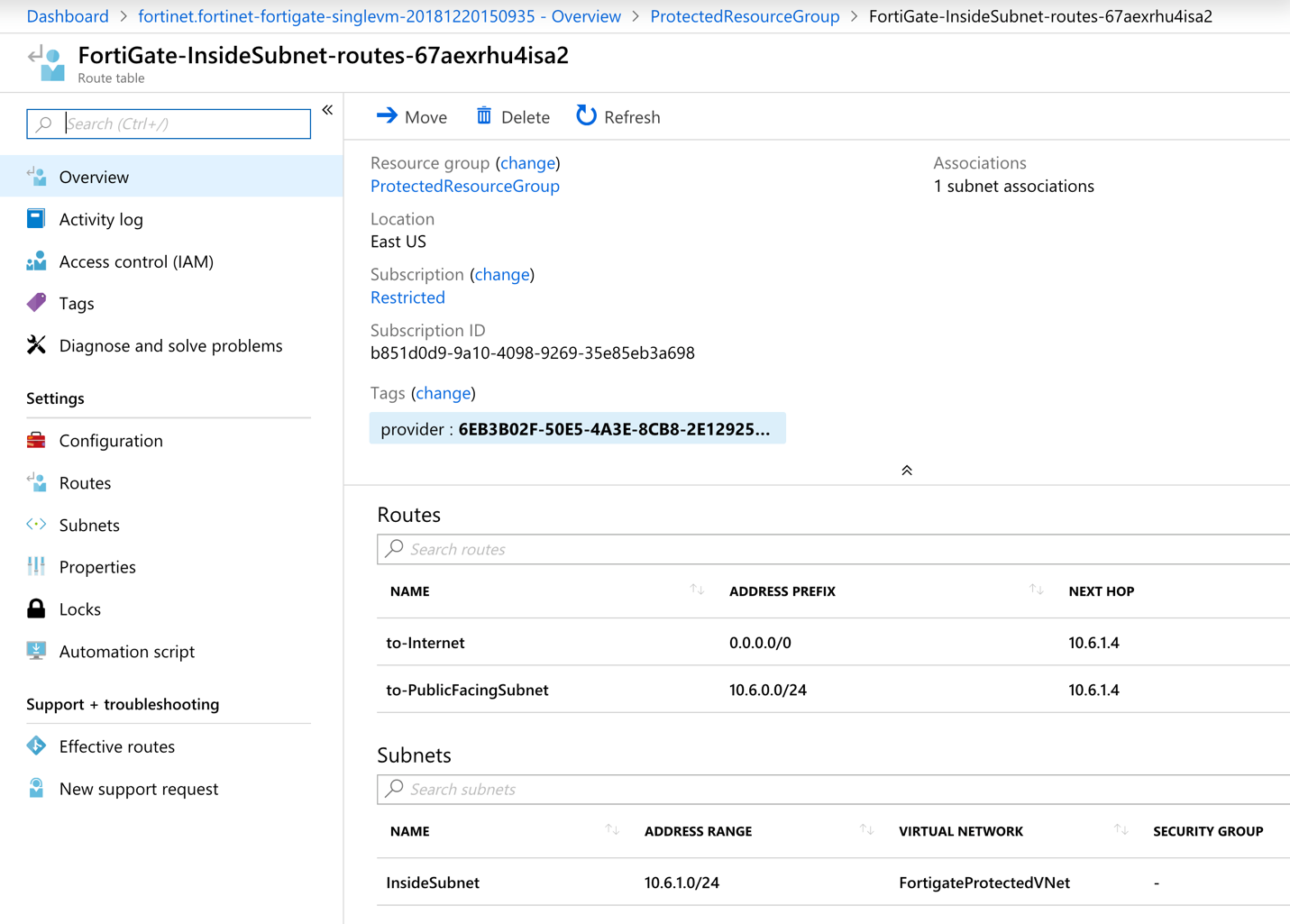Click the Search routes input field

(x=838, y=549)
